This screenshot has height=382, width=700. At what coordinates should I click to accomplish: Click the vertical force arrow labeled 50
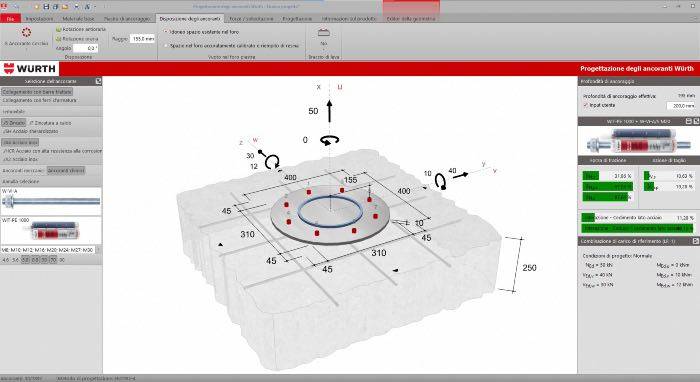pos(329,111)
